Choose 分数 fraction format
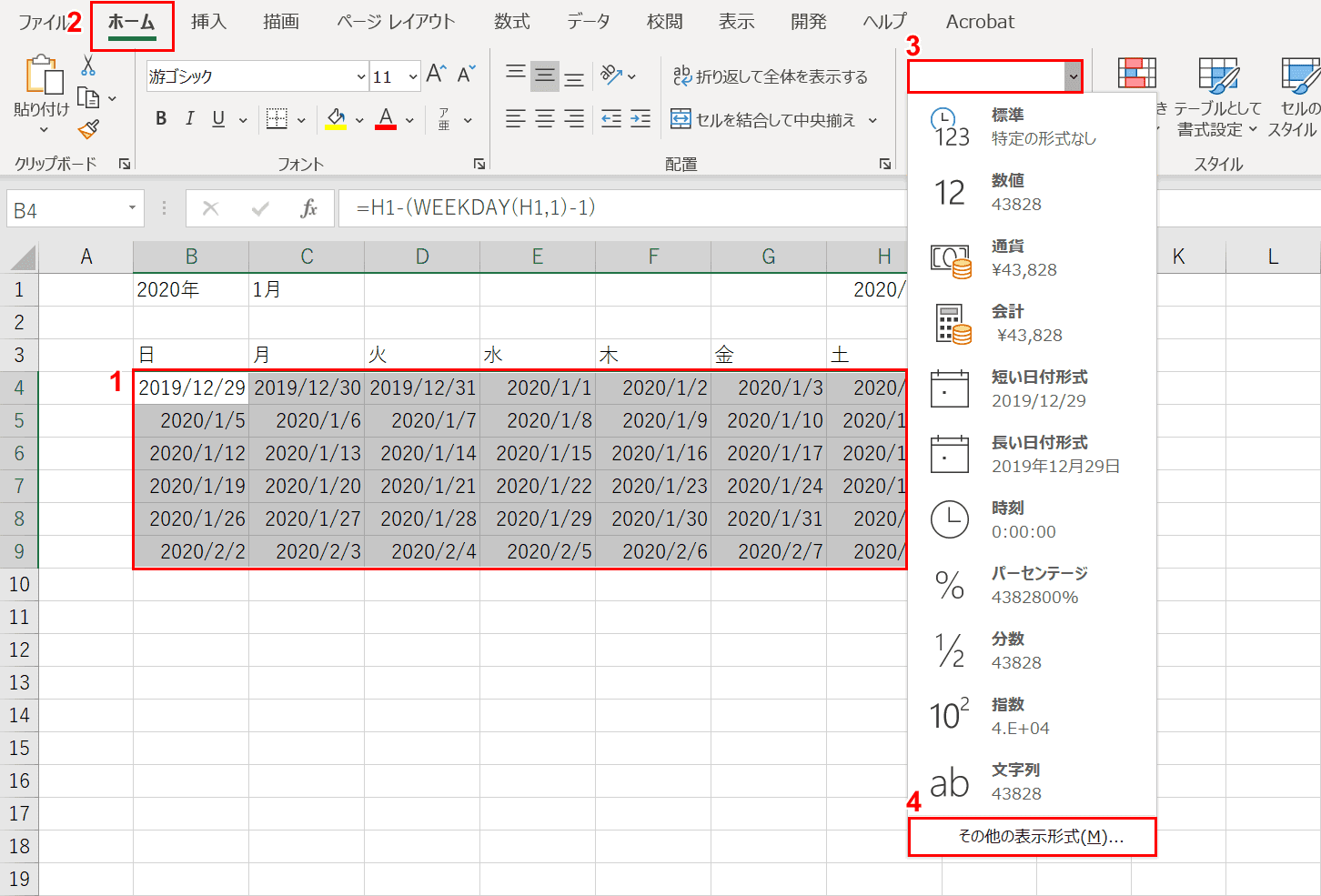 coord(1032,650)
